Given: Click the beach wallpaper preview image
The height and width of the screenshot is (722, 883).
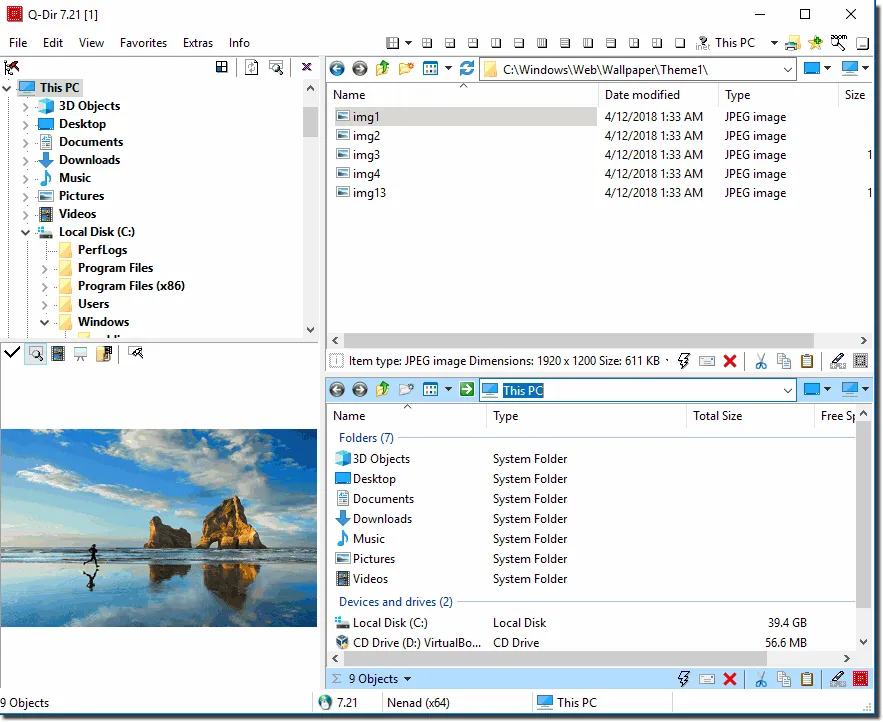Looking at the screenshot, I should (x=158, y=527).
